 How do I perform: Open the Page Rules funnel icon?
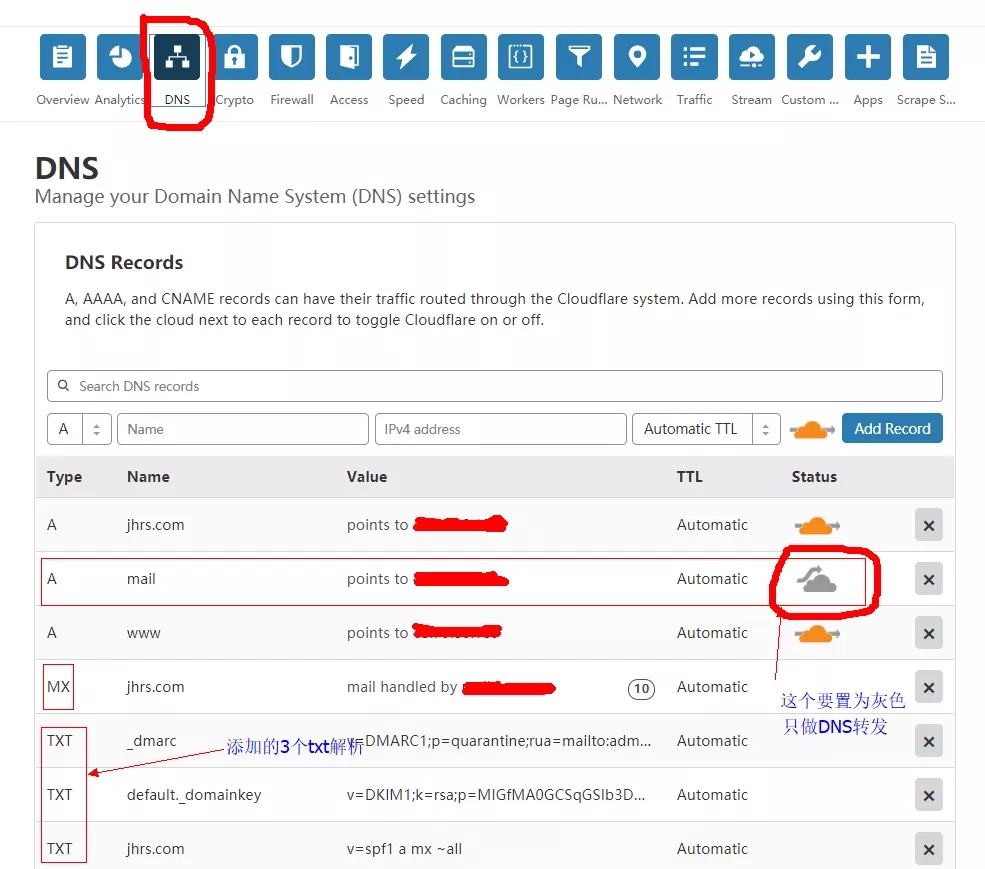pyautogui.click(x=578, y=57)
